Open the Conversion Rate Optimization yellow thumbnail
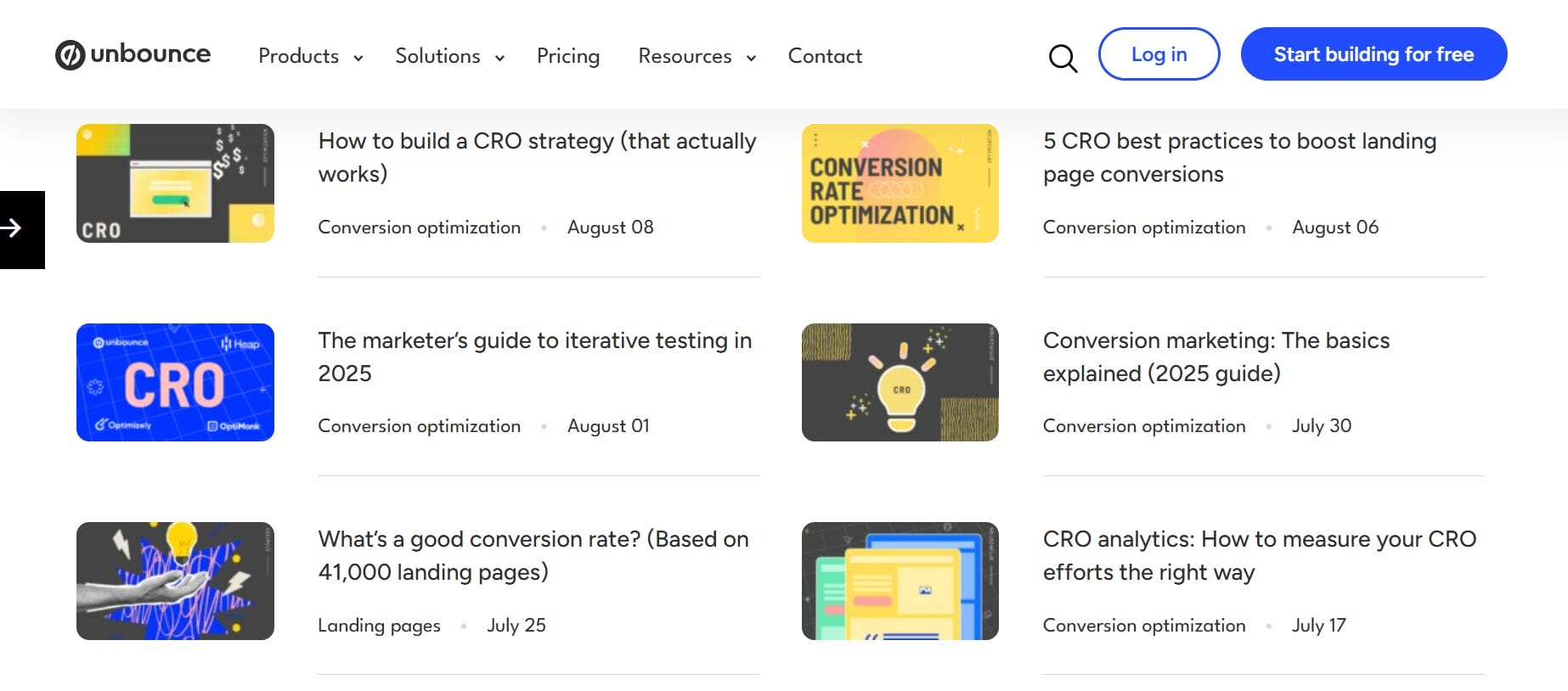Screen dimensions: 1568x691 pyautogui.click(x=900, y=183)
